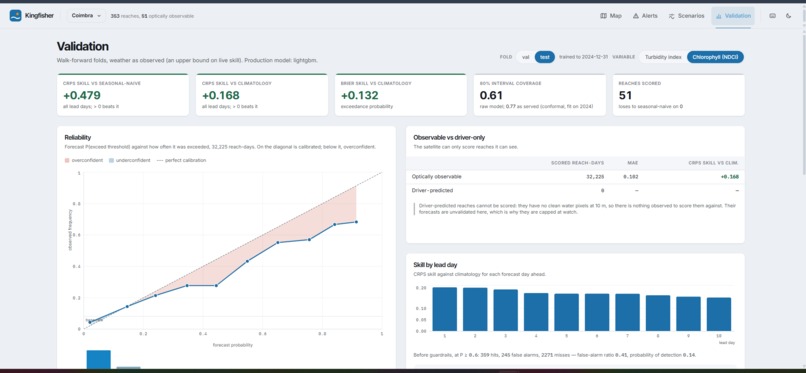Click the last reliability curve point near 0.9
806x373 pixels.
click(x=356, y=222)
